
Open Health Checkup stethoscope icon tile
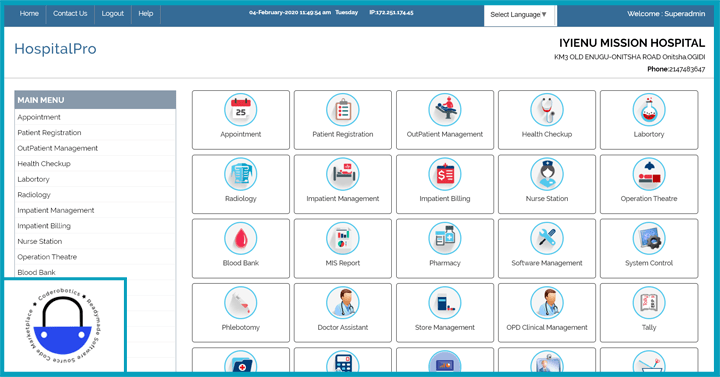click(x=546, y=120)
